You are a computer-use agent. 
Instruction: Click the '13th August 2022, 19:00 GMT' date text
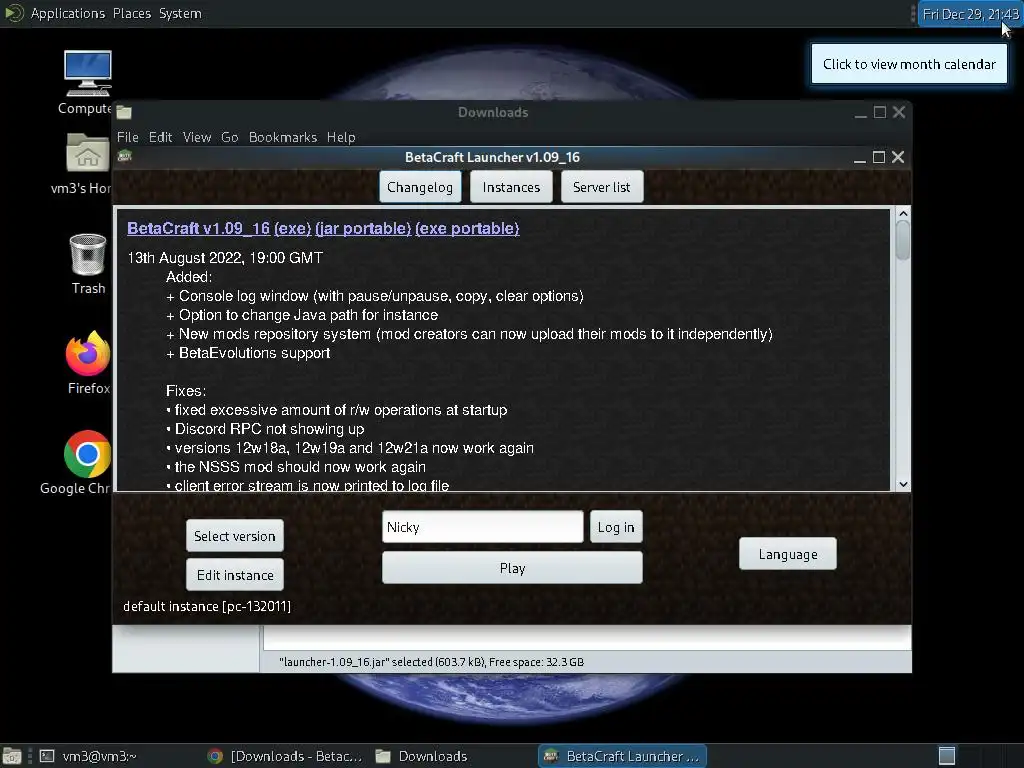click(225, 258)
